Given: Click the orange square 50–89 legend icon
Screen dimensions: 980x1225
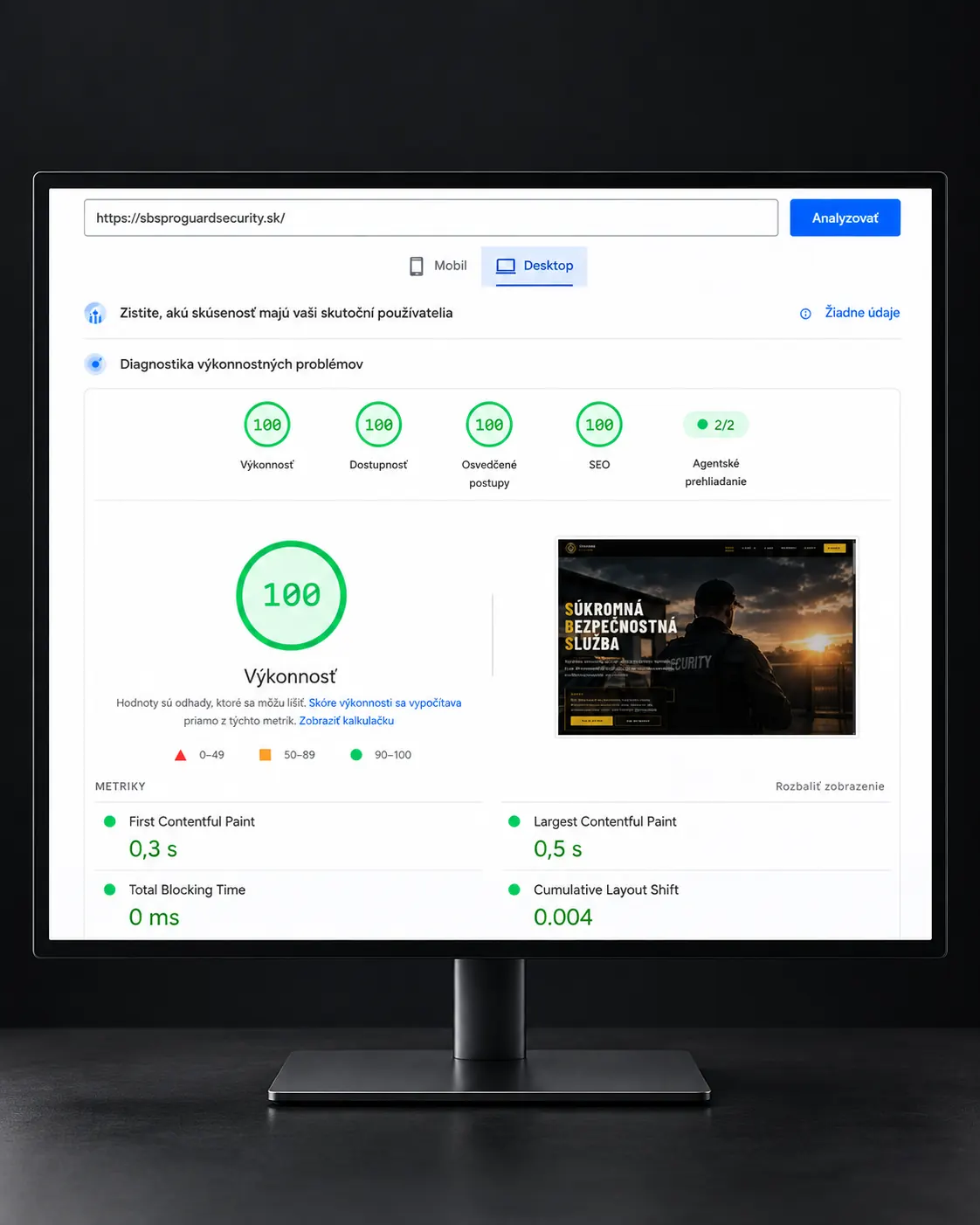Looking at the screenshot, I should [266, 755].
